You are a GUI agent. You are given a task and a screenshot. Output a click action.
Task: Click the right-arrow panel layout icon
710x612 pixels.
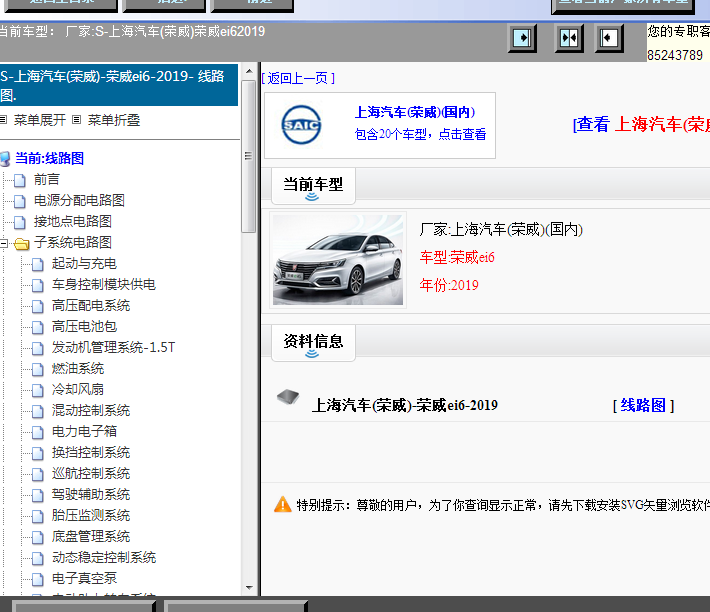[x=522, y=38]
